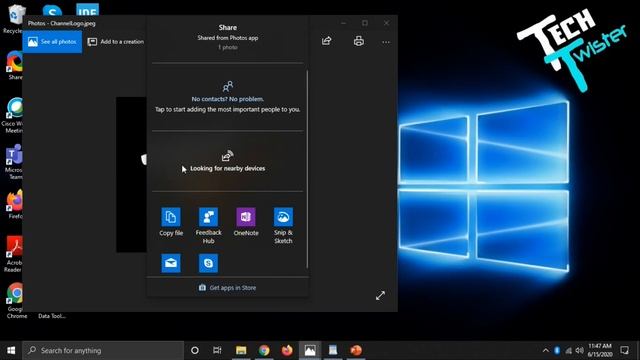Viewport: 640px width, 360px height.
Task: Open the Action Center notifications icon
Action: pyautogui.click(x=624, y=350)
